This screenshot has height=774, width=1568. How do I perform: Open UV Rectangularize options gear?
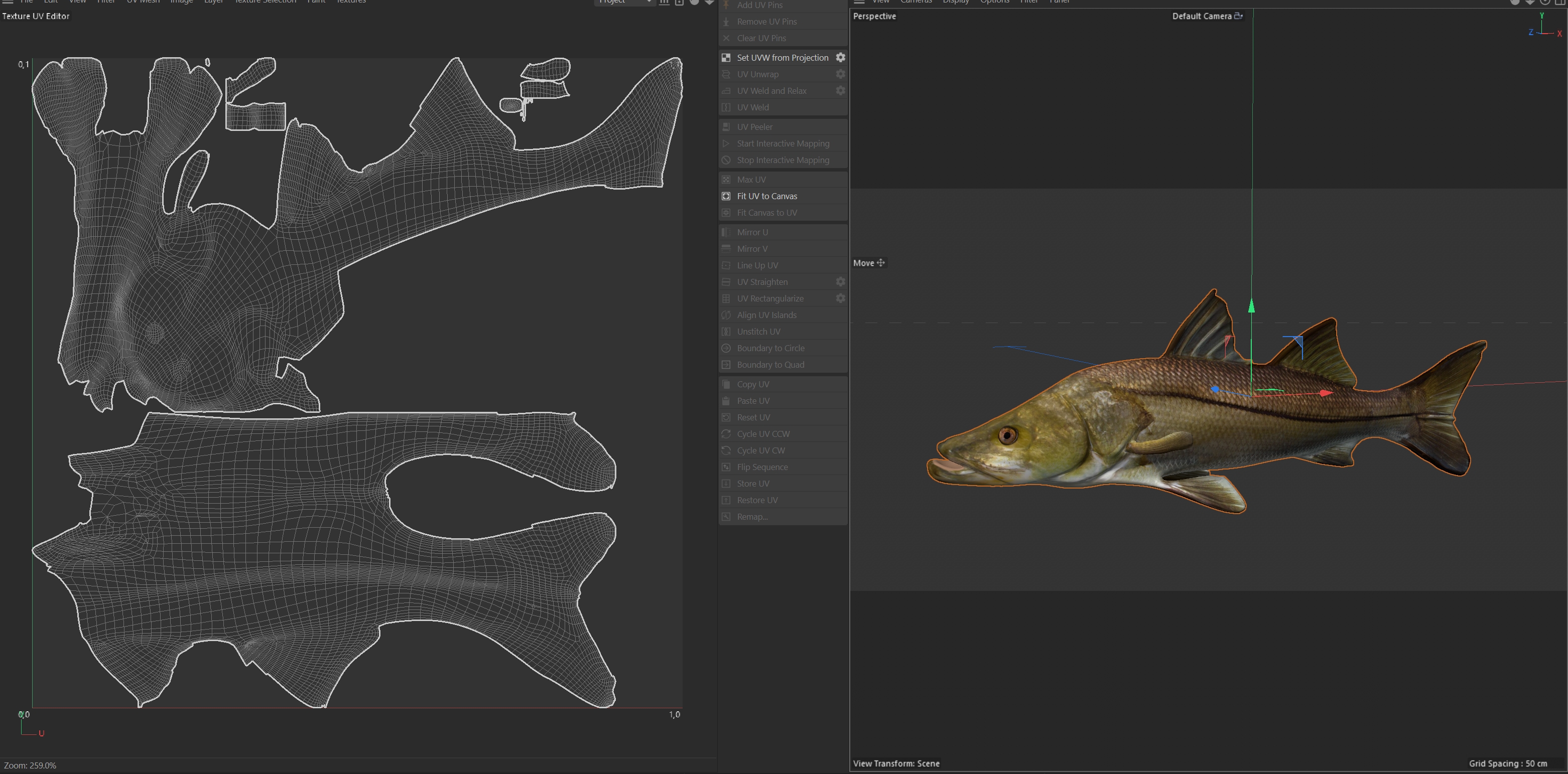(840, 298)
